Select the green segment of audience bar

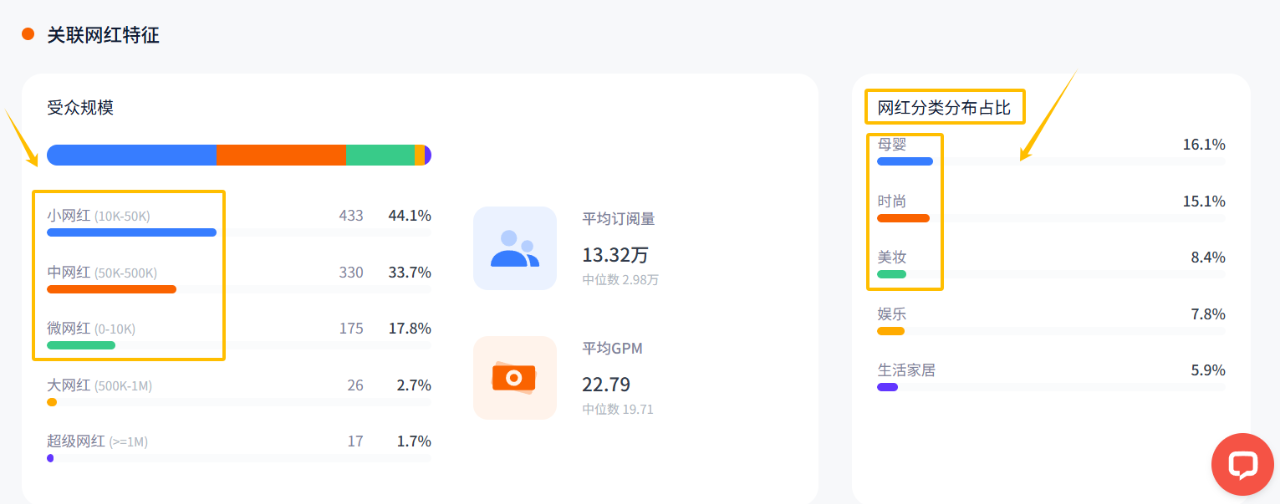[x=380, y=155]
